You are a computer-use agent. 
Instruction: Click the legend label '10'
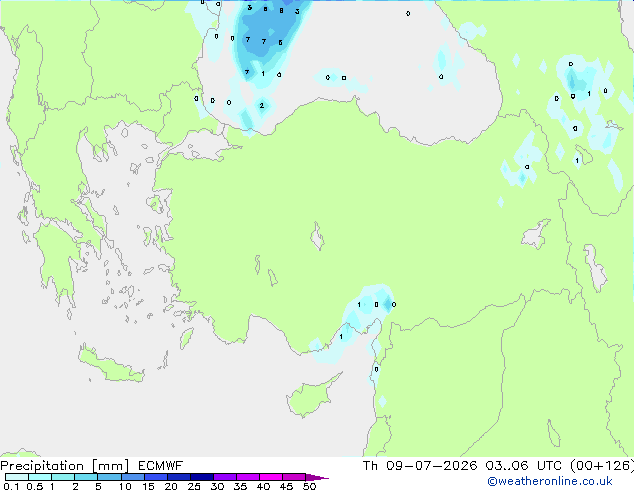tap(125, 486)
